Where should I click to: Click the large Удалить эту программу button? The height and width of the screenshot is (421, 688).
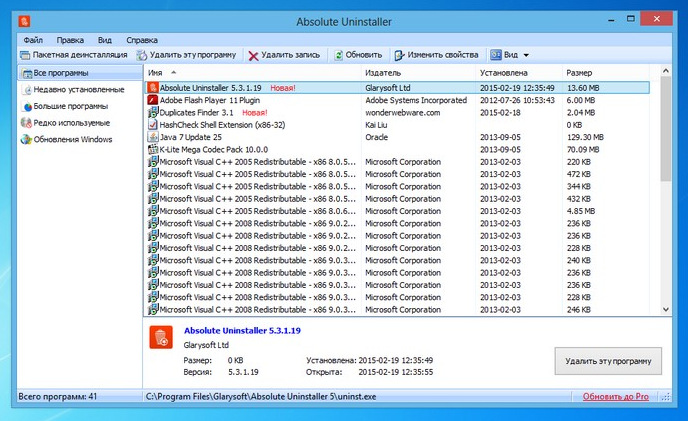pyautogui.click(x=608, y=361)
